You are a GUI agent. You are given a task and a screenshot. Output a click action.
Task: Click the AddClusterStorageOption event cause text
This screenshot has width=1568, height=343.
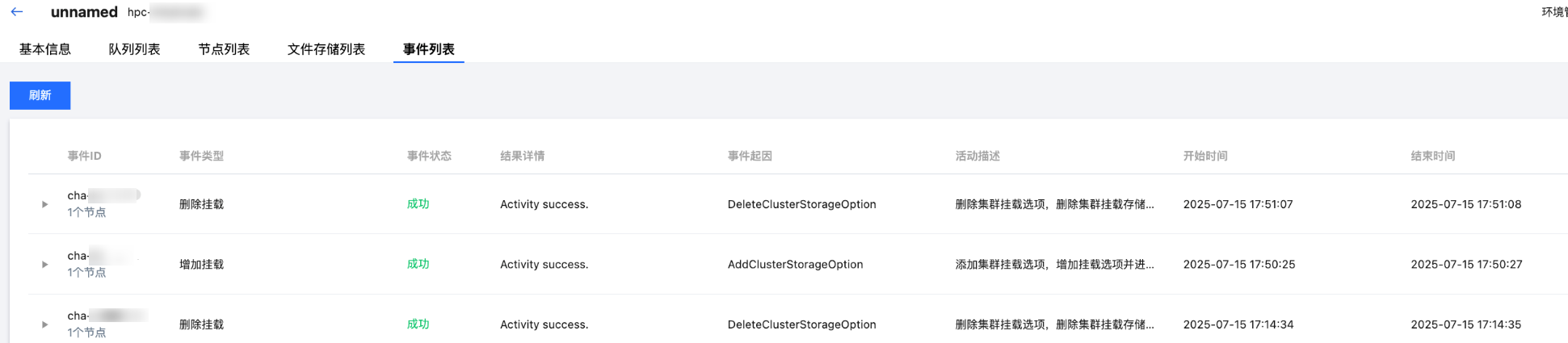pyautogui.click(x=795, y=265)
